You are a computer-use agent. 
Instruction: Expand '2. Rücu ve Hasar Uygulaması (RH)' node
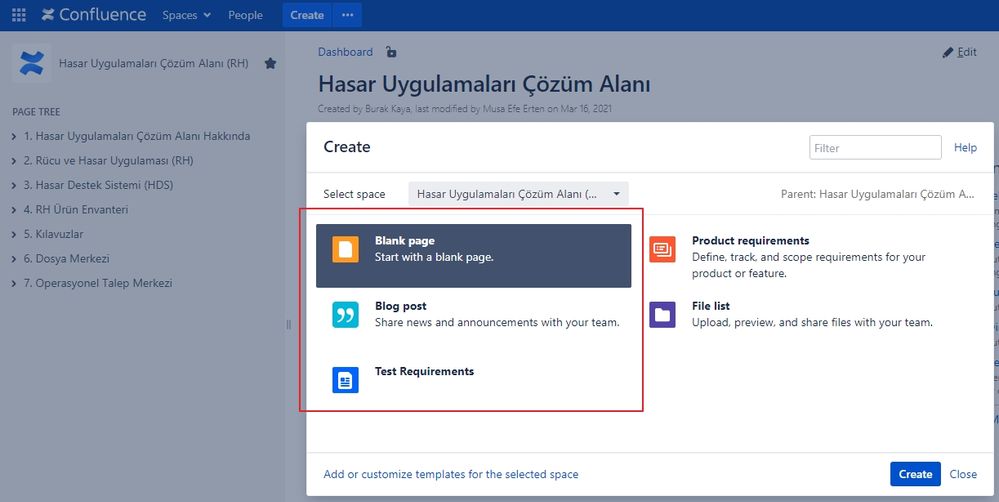(x=14, y=161)
